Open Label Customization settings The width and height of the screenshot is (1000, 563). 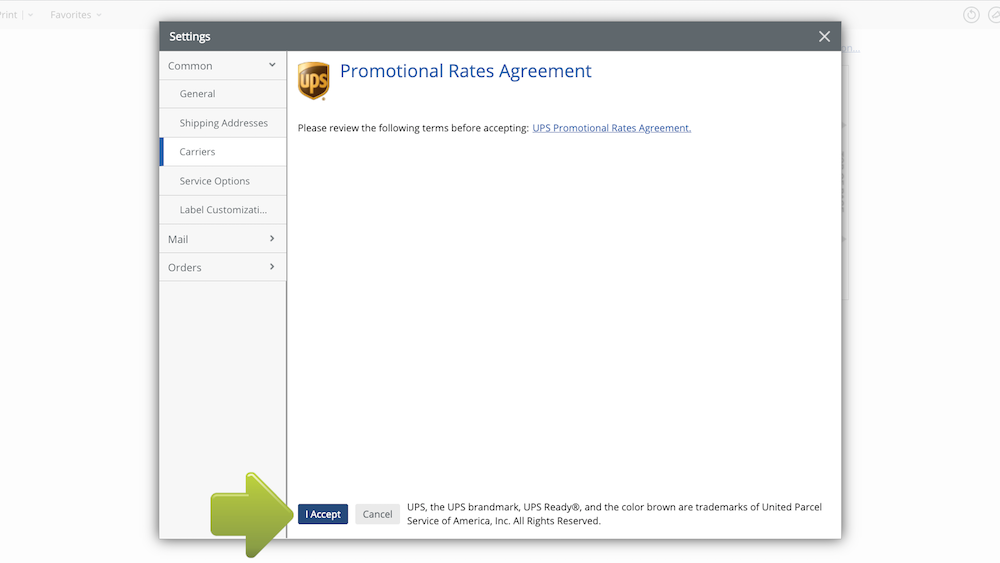(223, 210)
